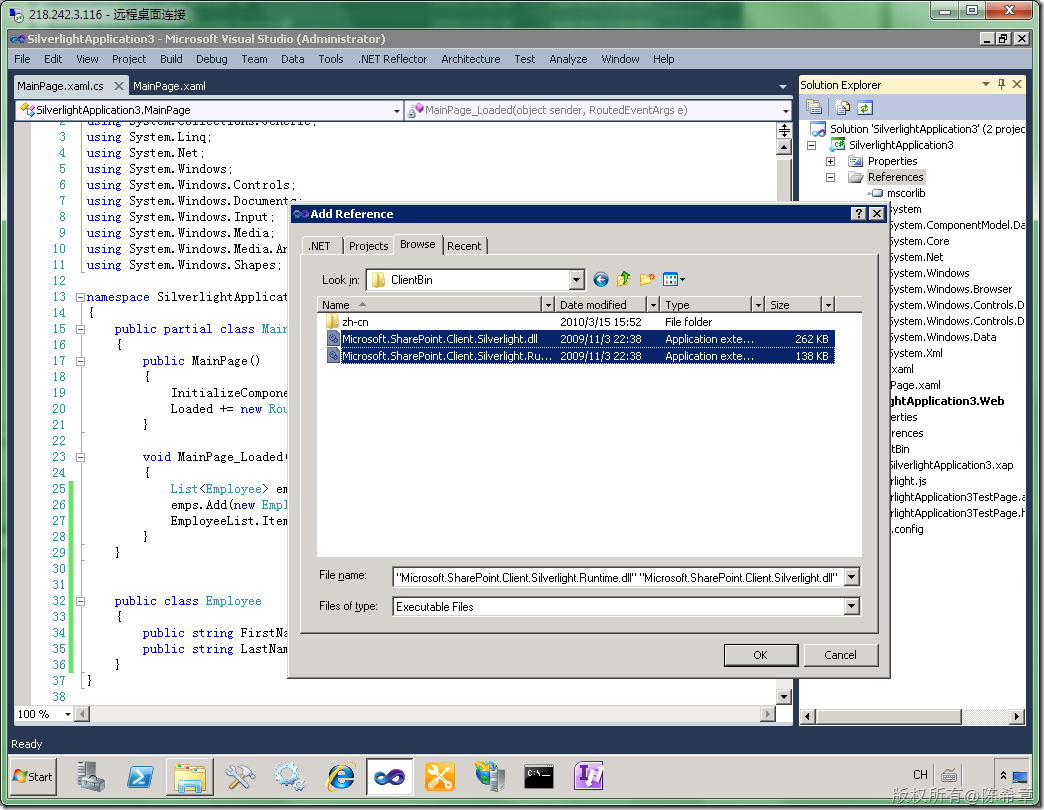Switch to the Recent tab in Add Reference

coord(464,246)
